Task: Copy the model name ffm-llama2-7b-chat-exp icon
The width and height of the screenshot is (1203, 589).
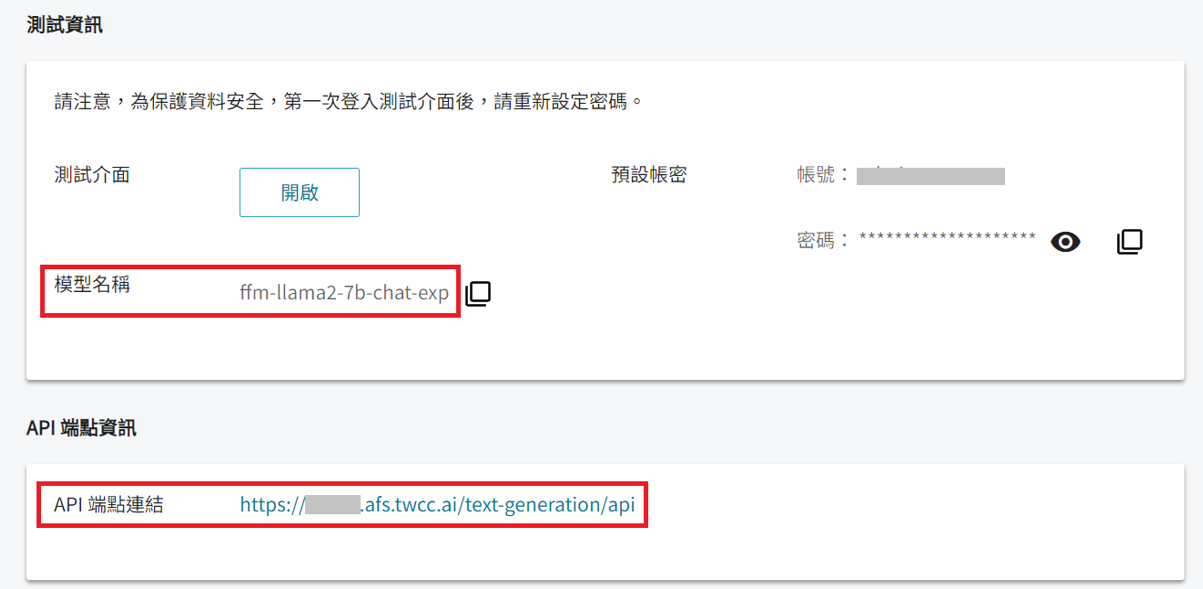Action: click(x=478, y=294)
